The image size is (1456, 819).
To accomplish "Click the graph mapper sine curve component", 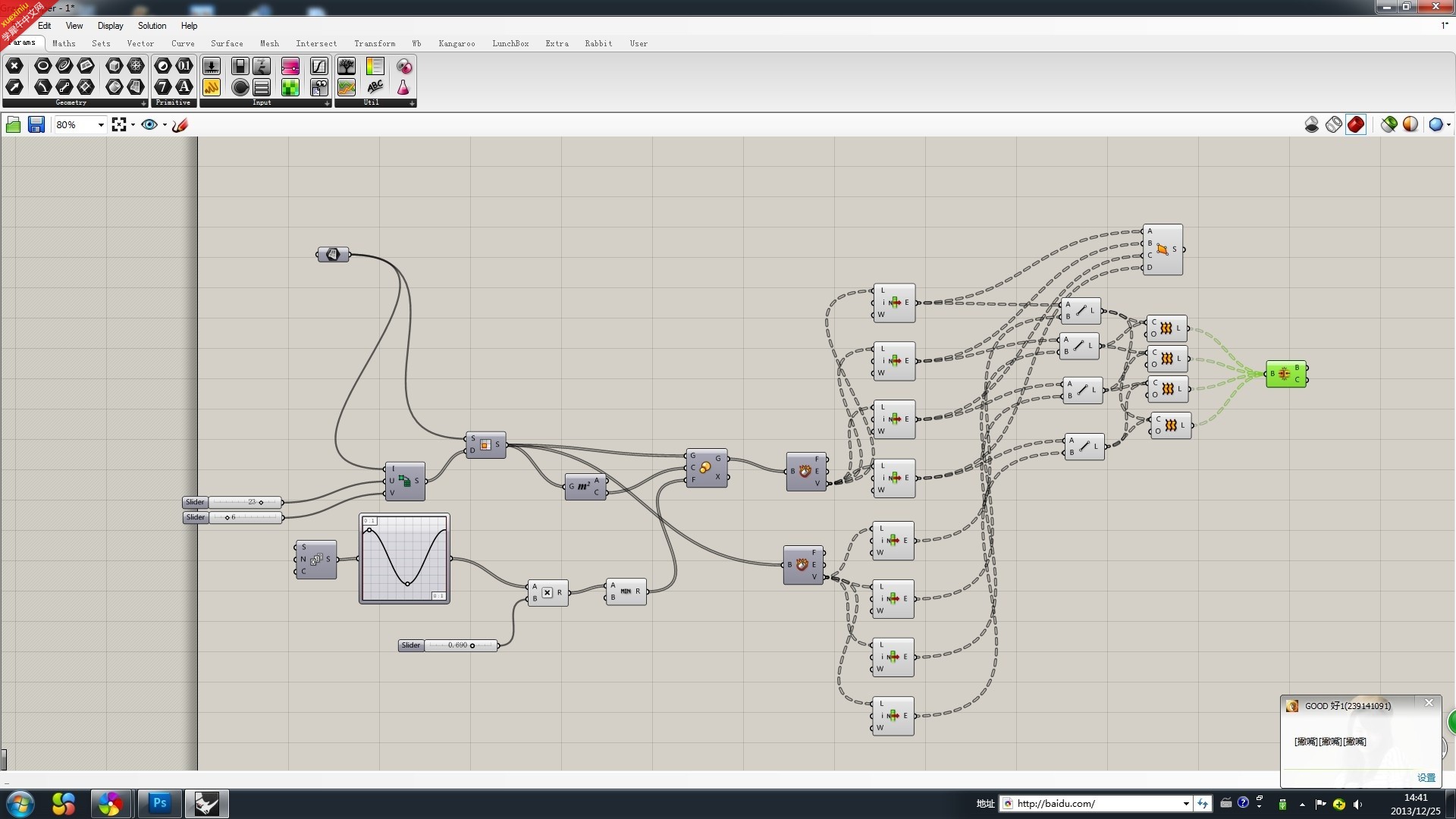I will (x=404, y=559).
